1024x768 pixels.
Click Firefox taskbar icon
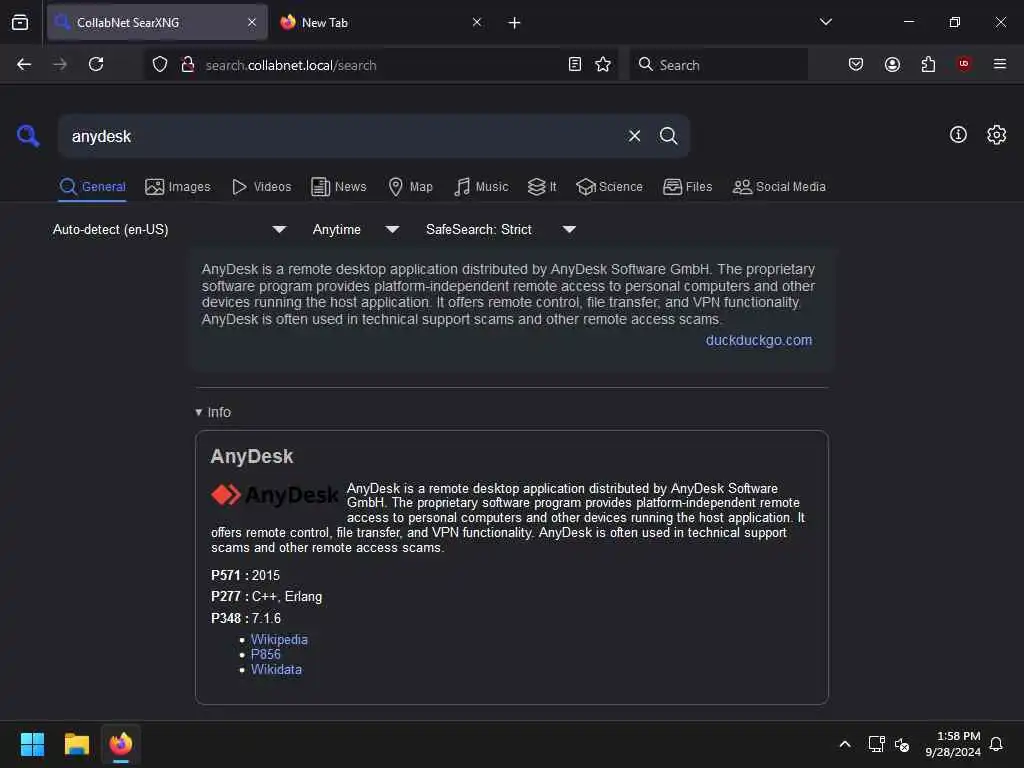click(121, 744)
